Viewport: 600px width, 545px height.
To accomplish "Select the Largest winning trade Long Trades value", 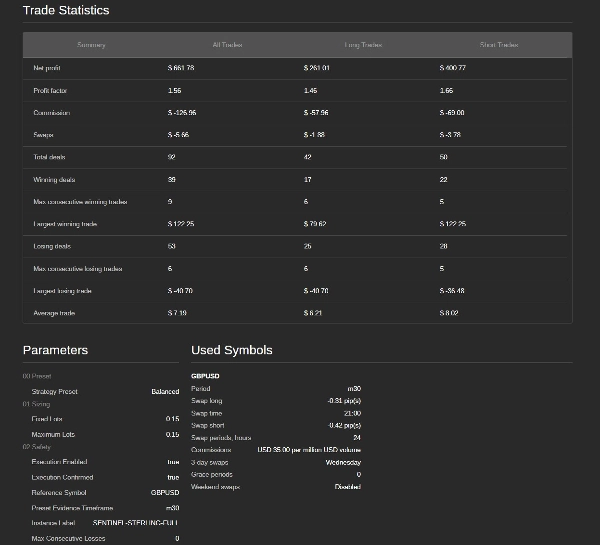I will click(x=315, y=224).
